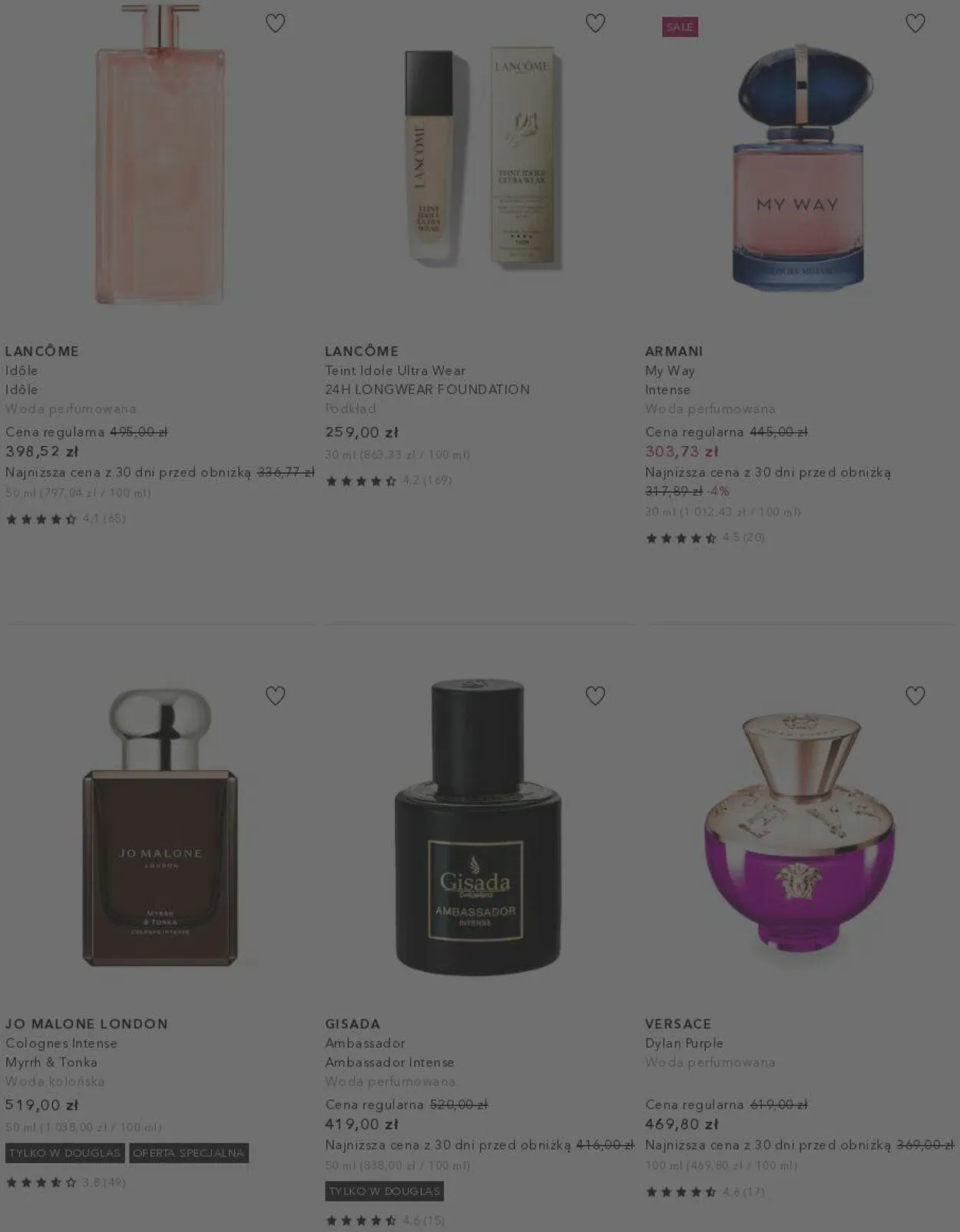The width and height of the screenshot is (960, 1232).
Task: Click the SALE badge on Armani product
Action: click(680, 27)
